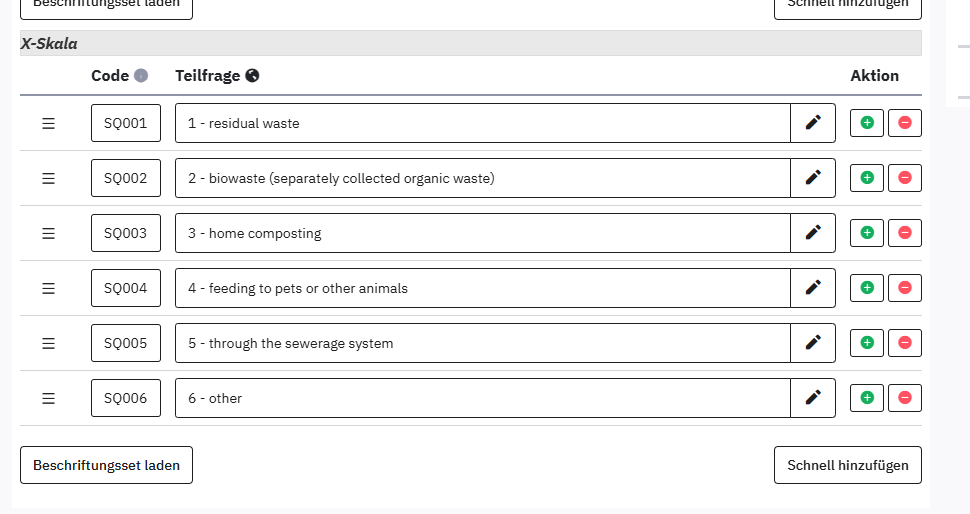The width and height of the screenshot is (970, 514).
Task: Click the red minus icon for SQ006
Action: point(905,398)
